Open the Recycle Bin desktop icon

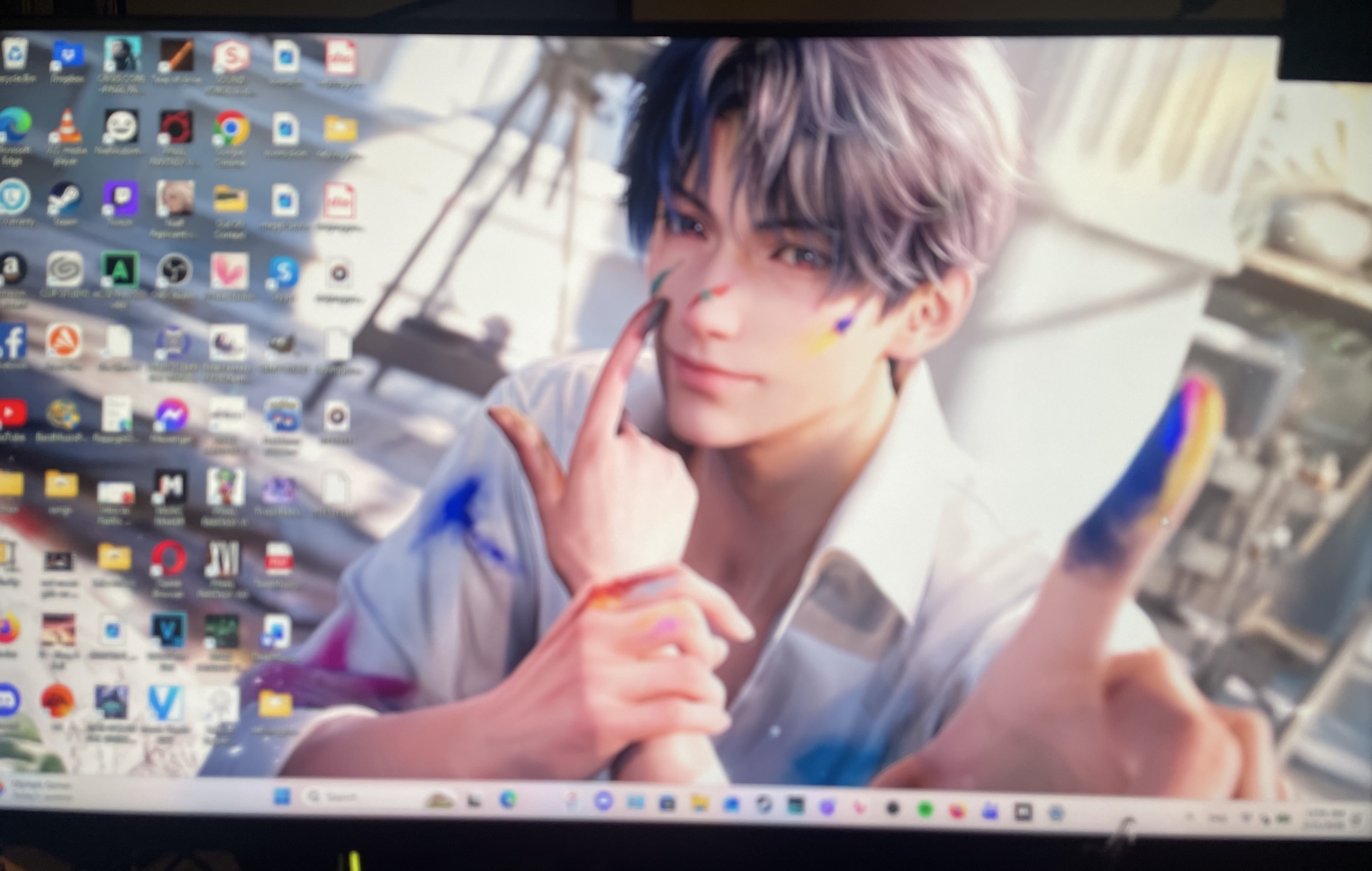point(15,56)
